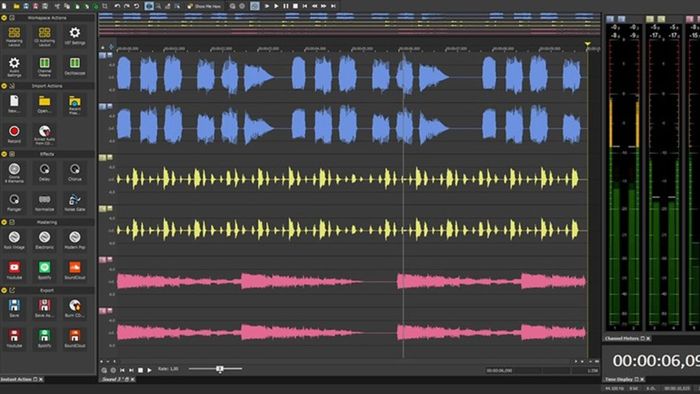Toggle first blue channel enable button
This screenshot has width=700, height=394.
(x=102, y=55)
